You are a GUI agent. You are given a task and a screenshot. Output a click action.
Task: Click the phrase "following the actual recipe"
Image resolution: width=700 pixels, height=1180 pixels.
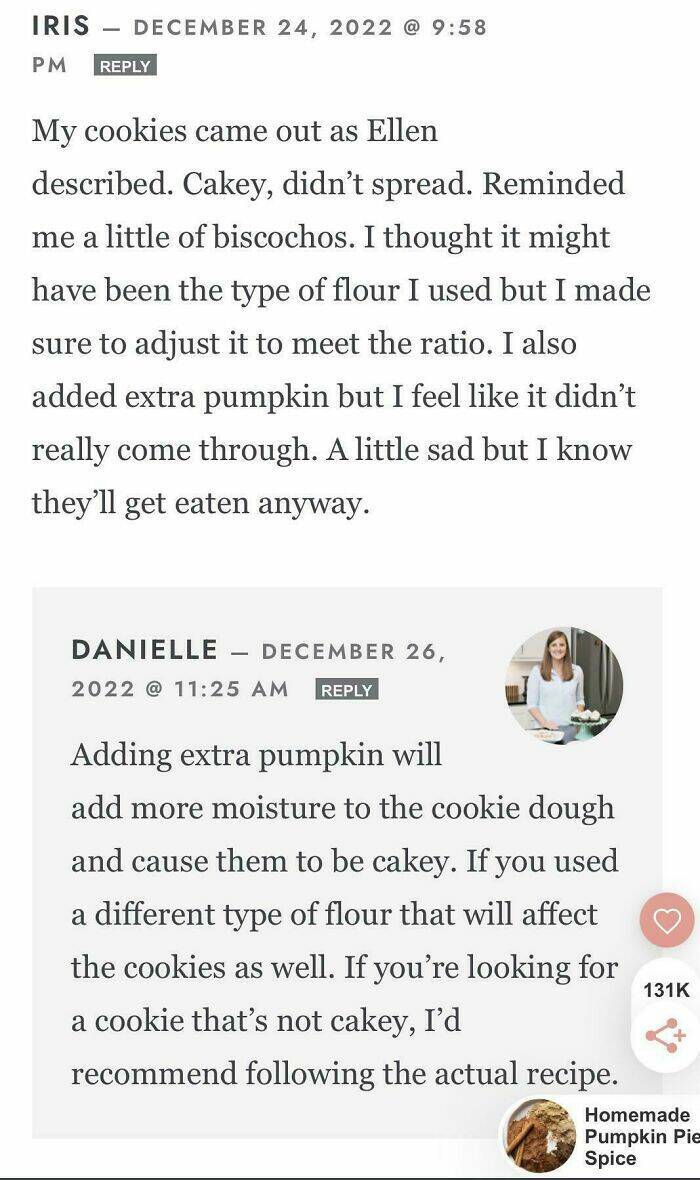(427, 1073)
